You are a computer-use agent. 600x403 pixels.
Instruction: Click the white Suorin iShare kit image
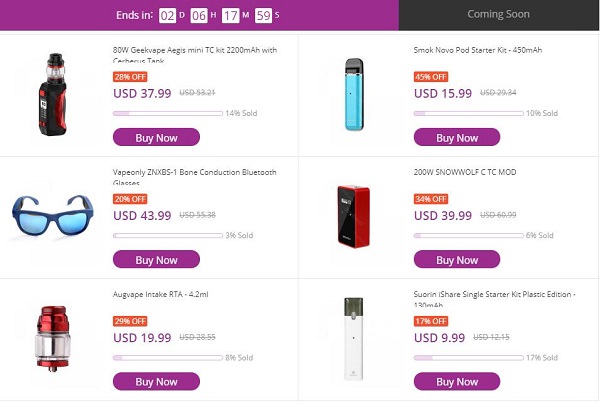(x=352, y=338)
